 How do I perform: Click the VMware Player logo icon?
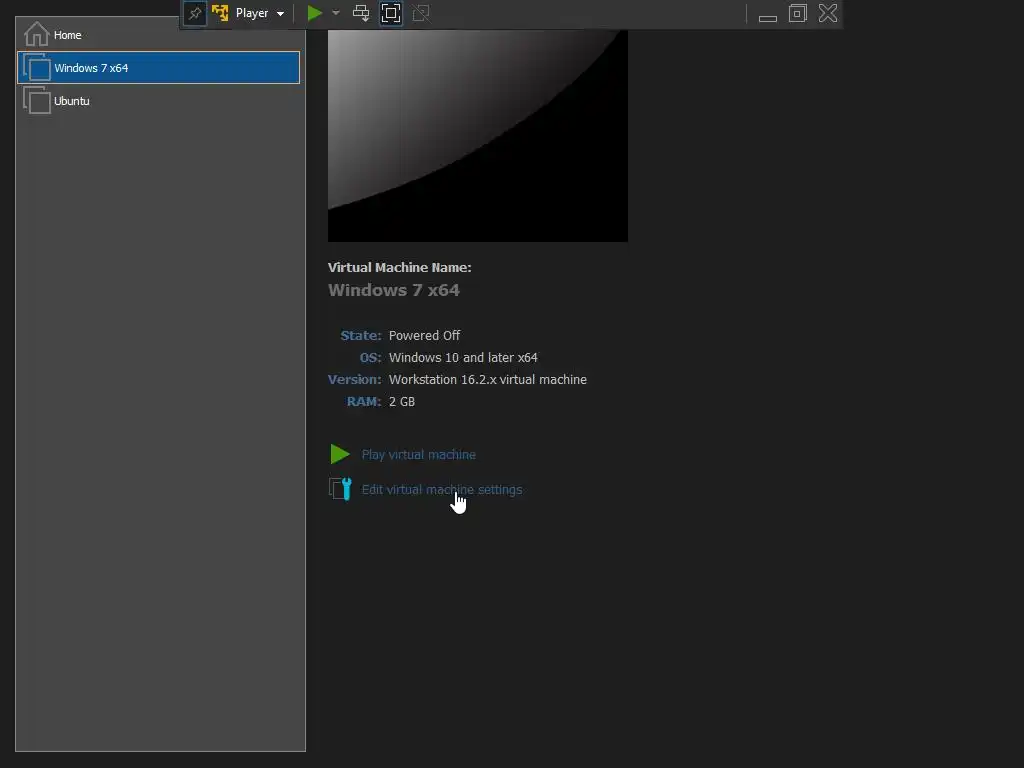pos(220,13)
